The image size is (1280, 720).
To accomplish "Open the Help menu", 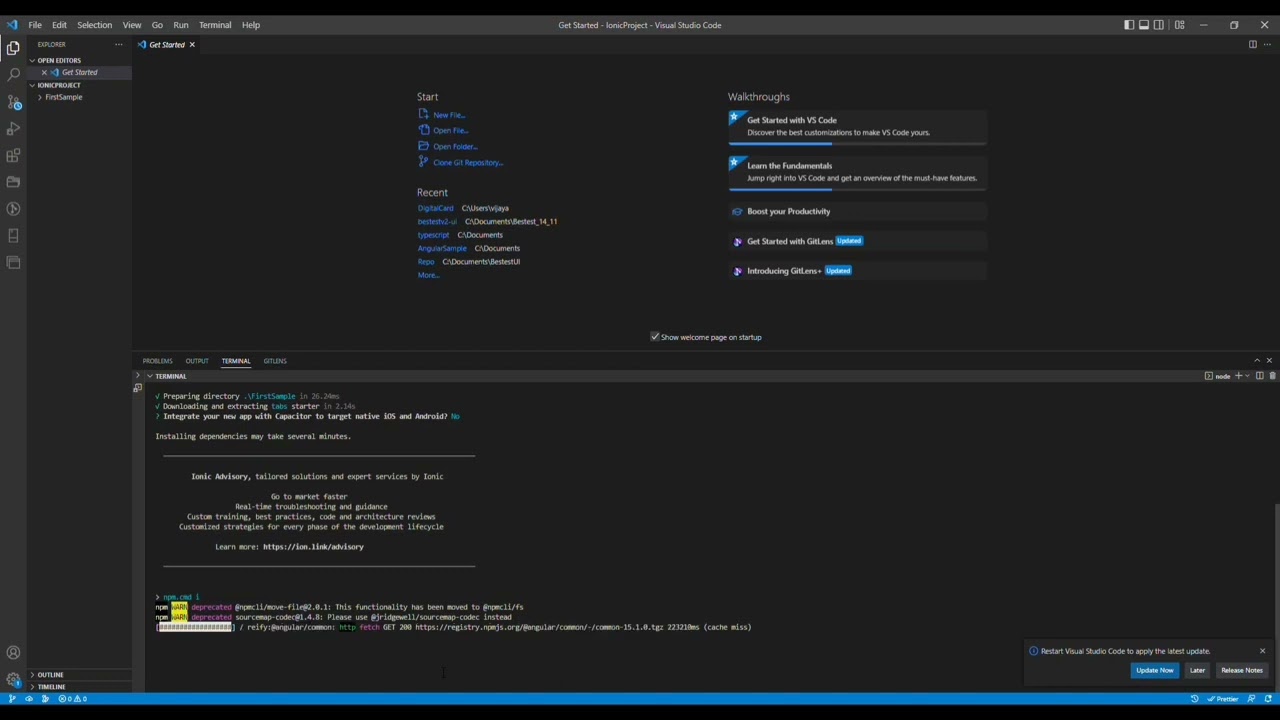I will [x=251, y=25].
